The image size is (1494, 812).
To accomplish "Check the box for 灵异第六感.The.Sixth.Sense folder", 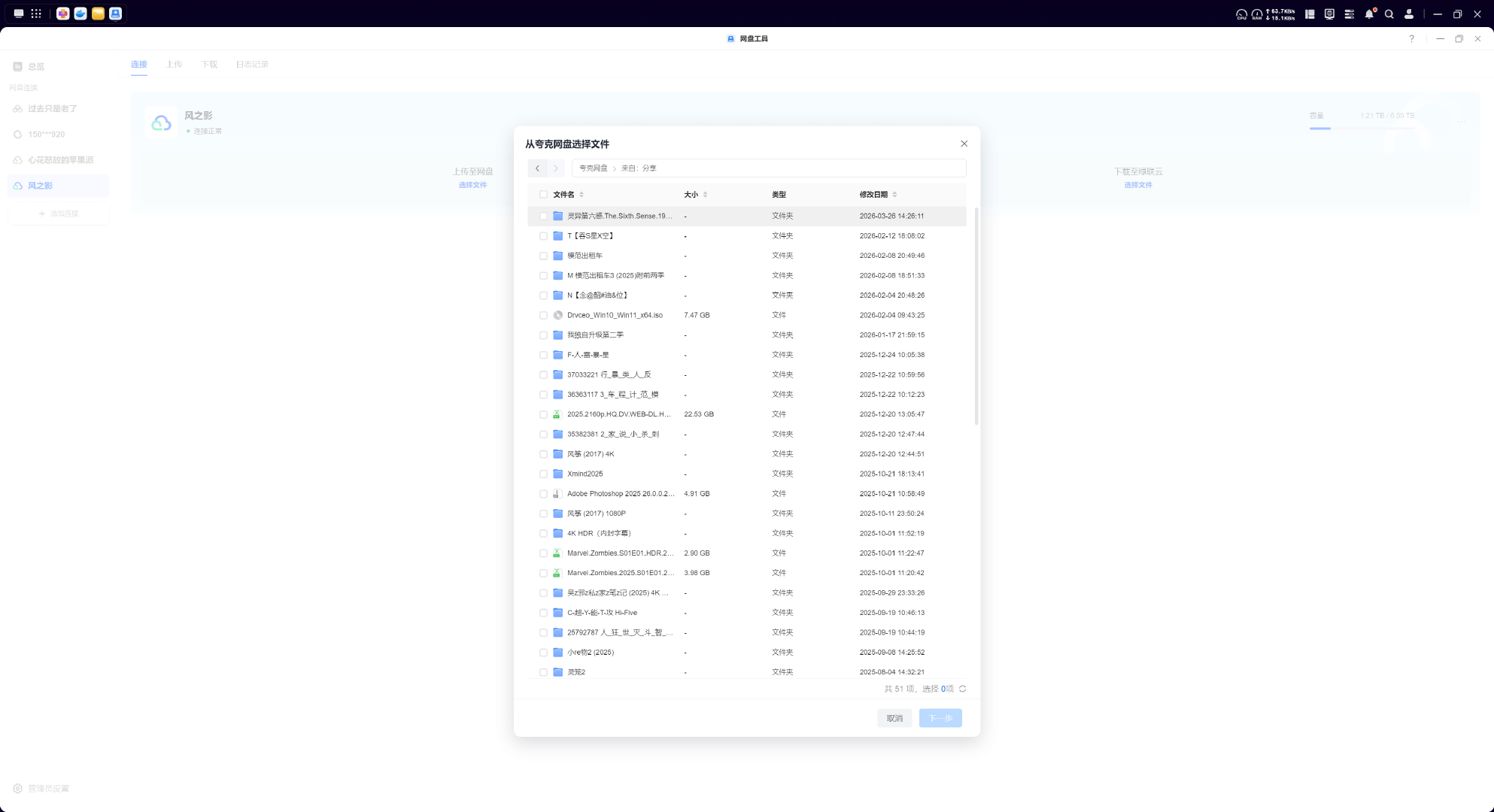I will pos(543,216).
